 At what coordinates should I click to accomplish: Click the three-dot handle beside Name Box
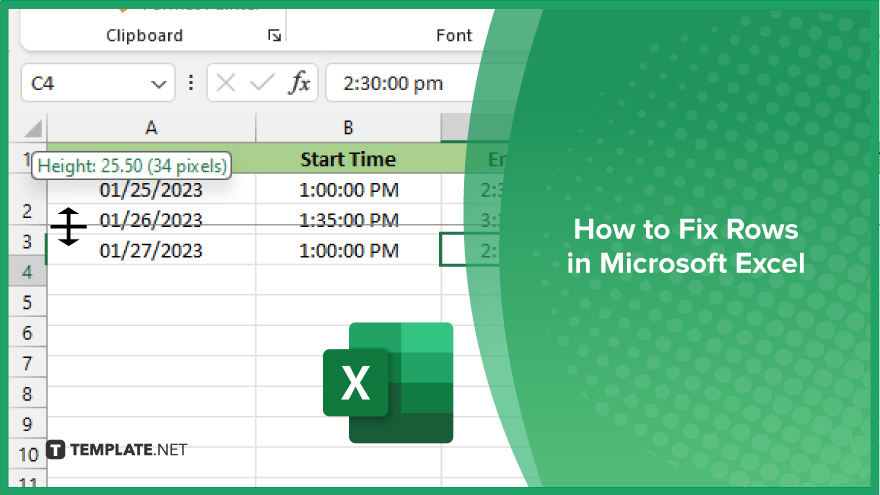click(191, 83)
